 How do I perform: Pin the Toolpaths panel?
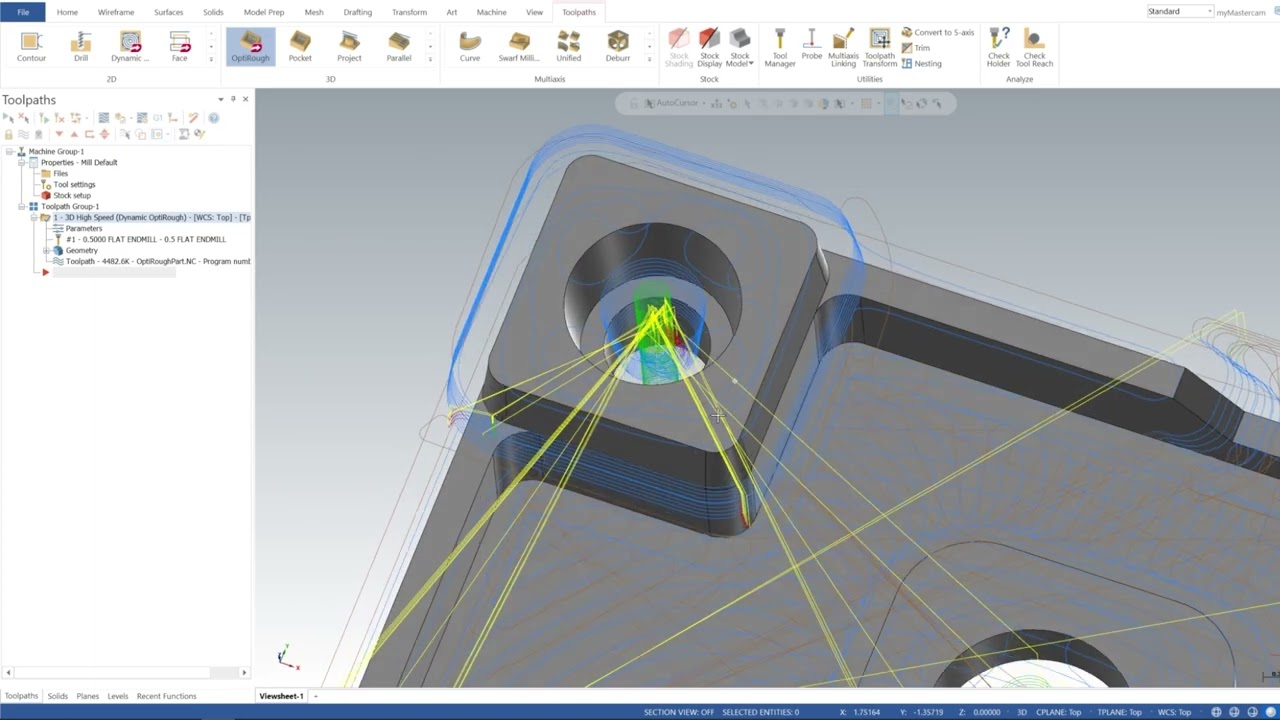tap(233, 99)
